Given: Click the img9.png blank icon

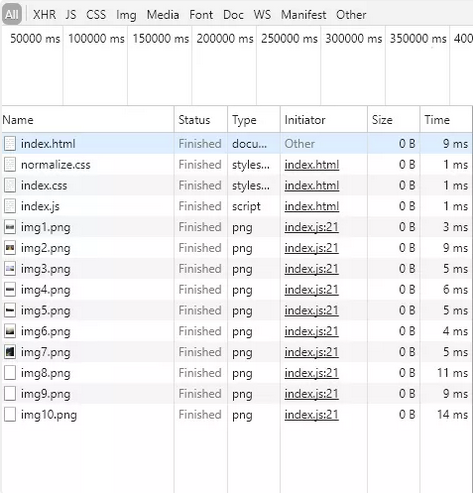Looking at the screenshot, I should (10, 394).
